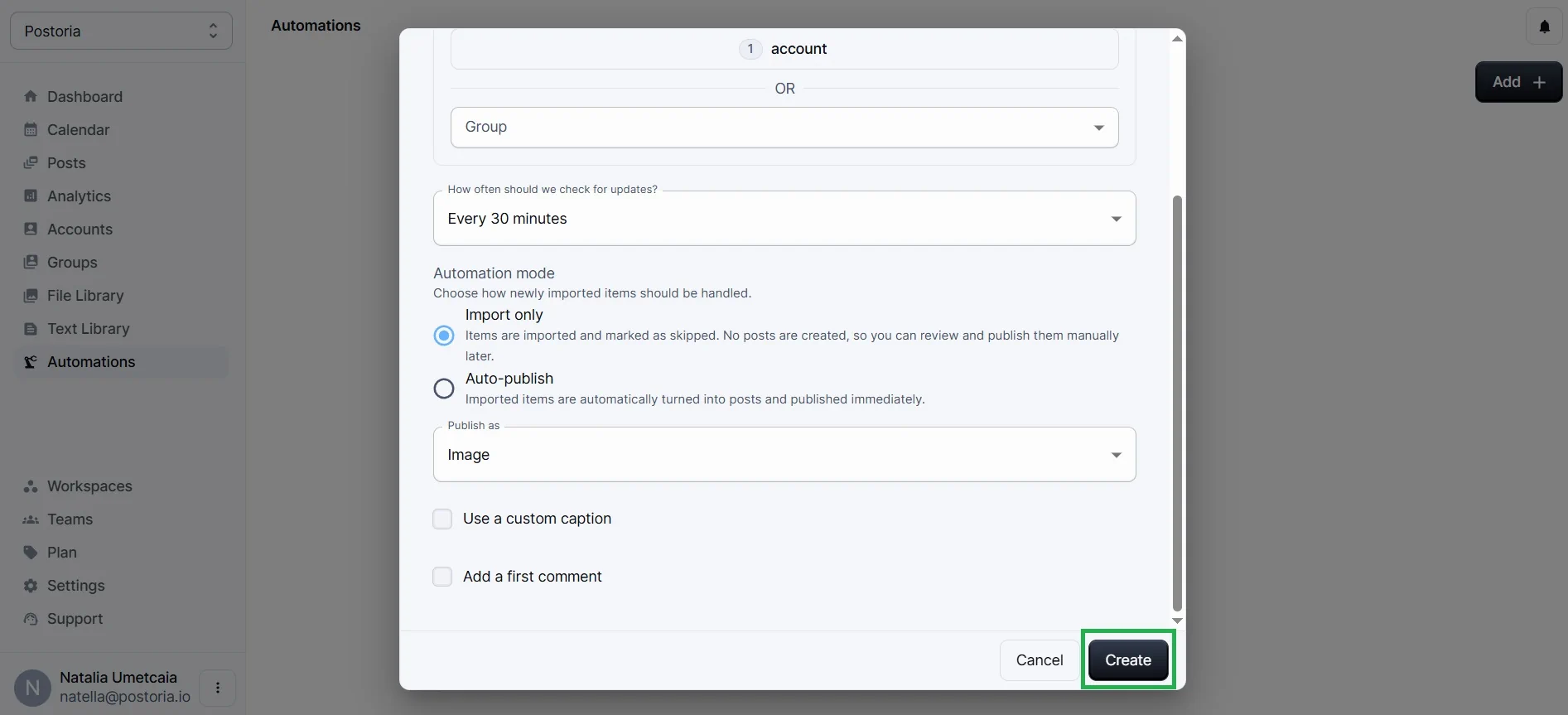Open Text Library link
Viewport: 1568px width, 715px height.
coord(121,328)
